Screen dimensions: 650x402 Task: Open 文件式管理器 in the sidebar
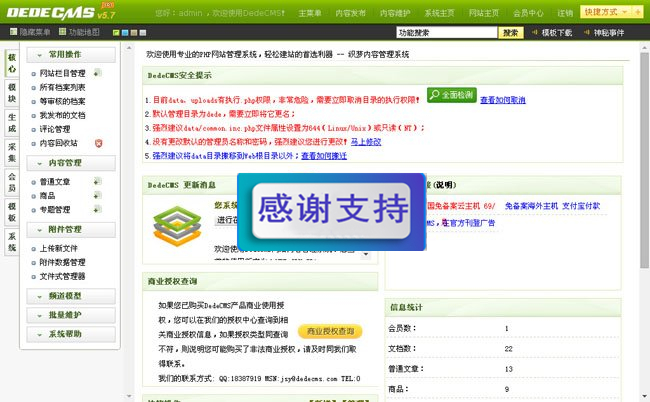pyautogui.click(x=62, y=276)
